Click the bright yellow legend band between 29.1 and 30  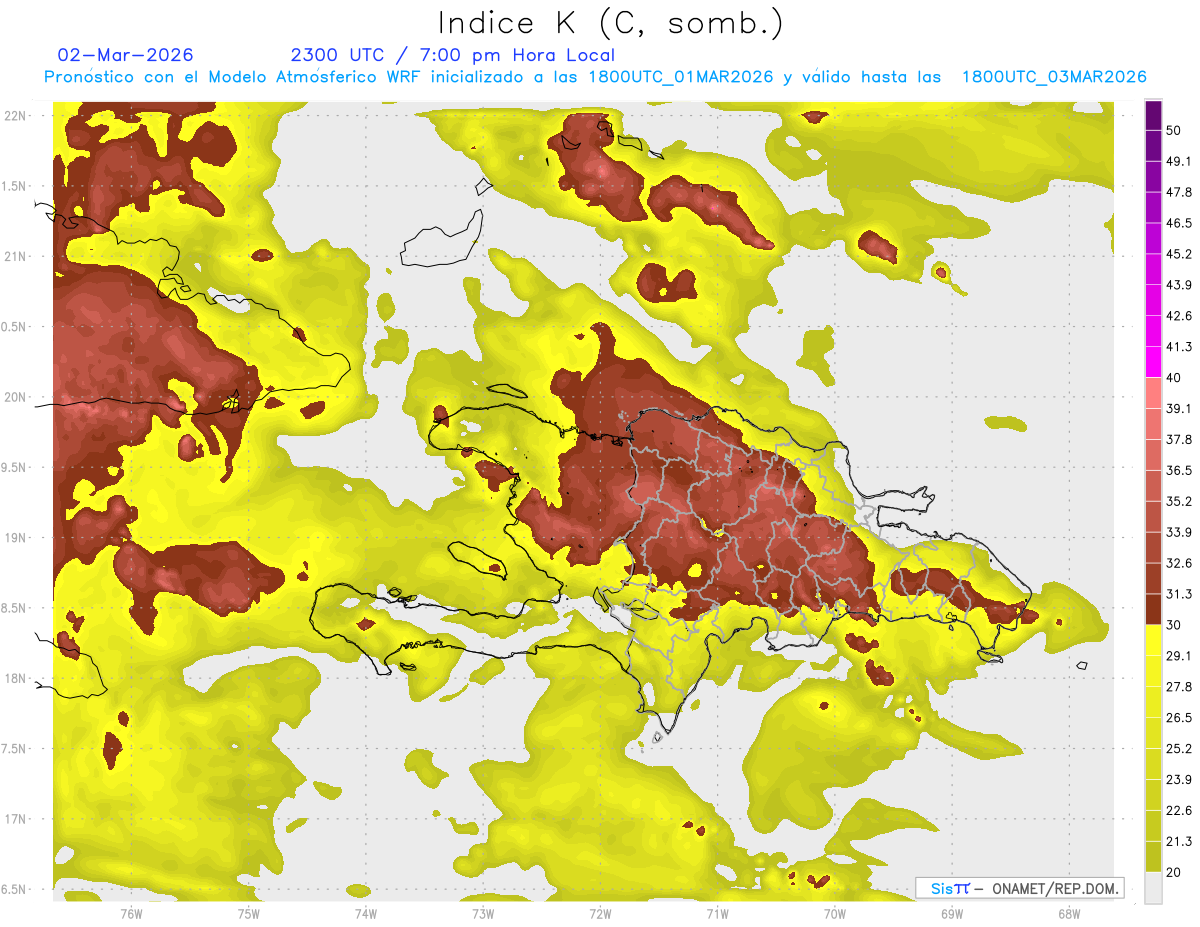click(1154, 640)
